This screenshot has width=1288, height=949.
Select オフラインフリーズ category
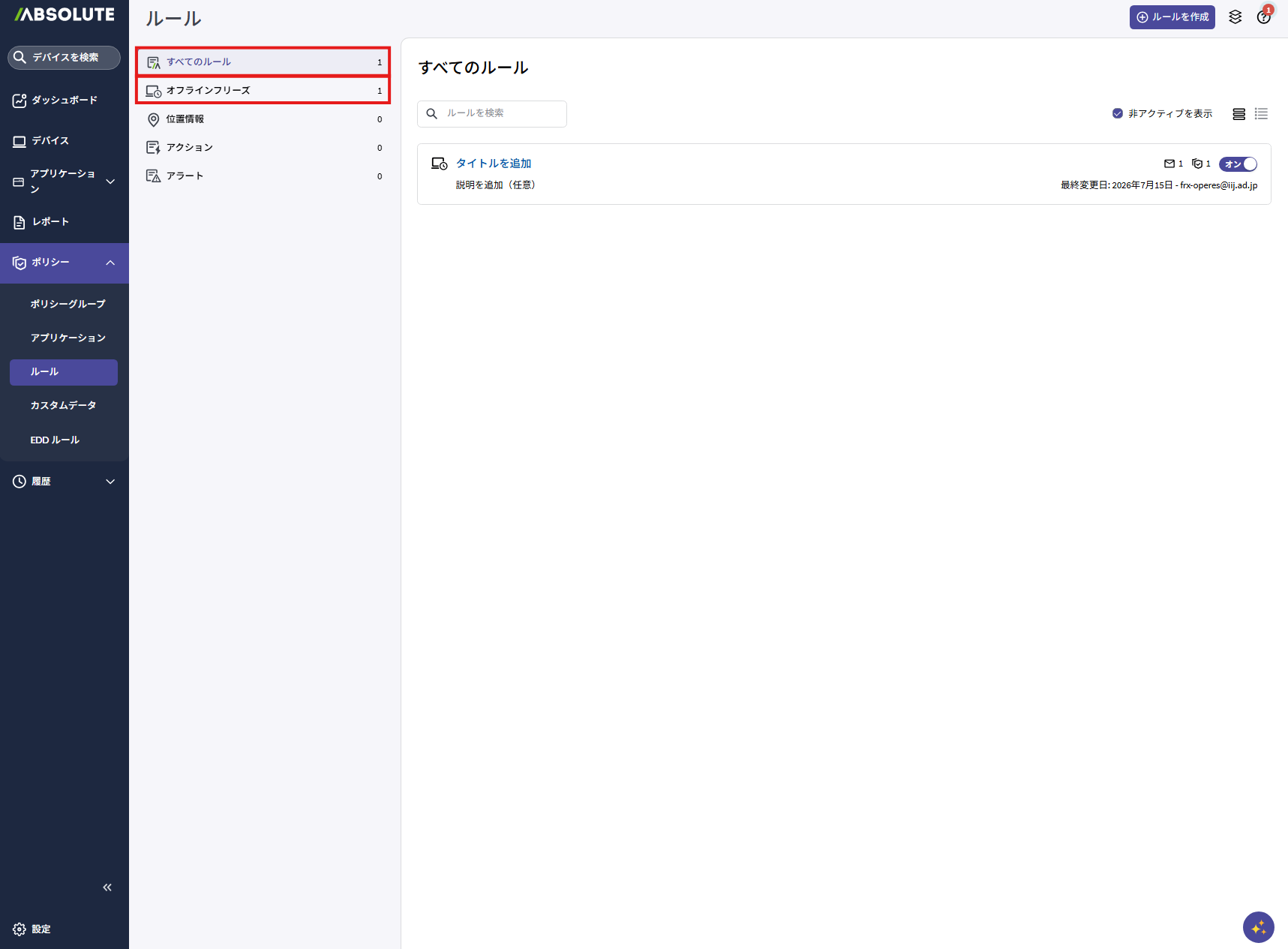tap(263, 91)
